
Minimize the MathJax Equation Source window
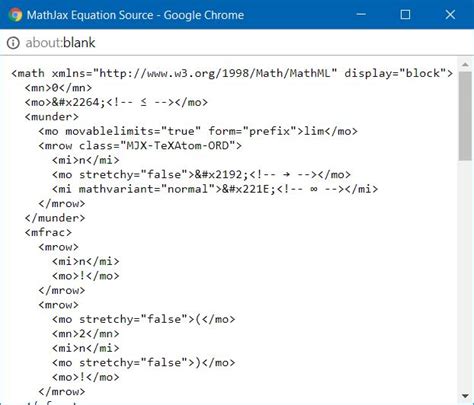point(361,15)
